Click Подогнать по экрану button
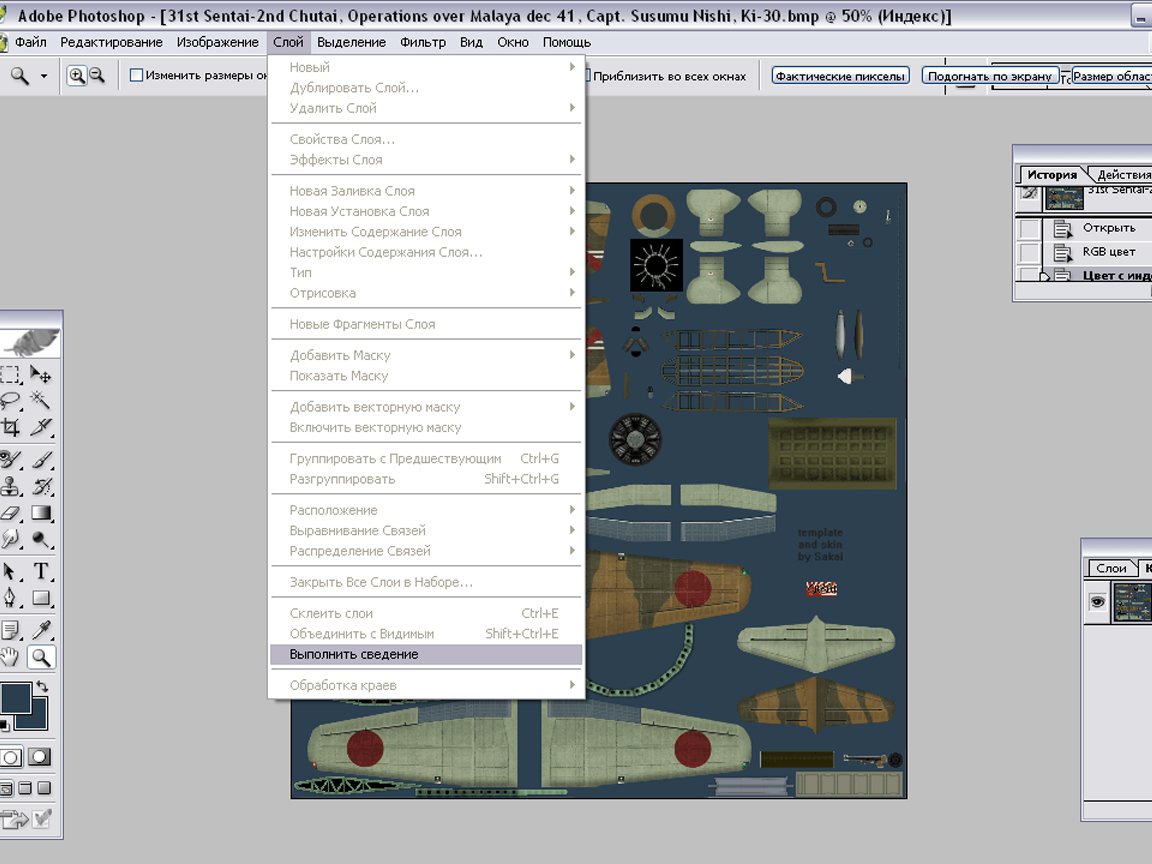The width and height of the screenshot is (1152, 864). pos(990,76)
